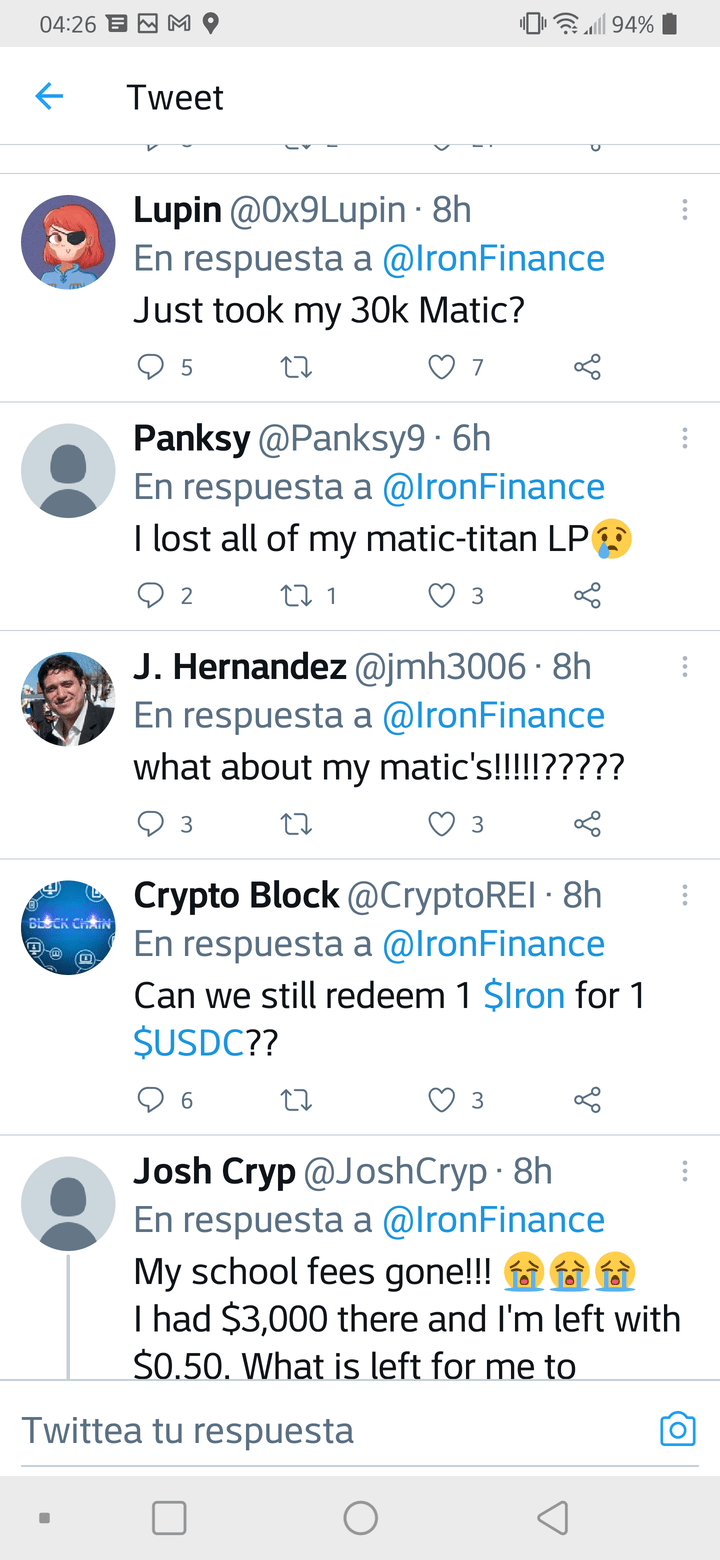Like Lupin's tweet with heart icon

click(442, 368)
